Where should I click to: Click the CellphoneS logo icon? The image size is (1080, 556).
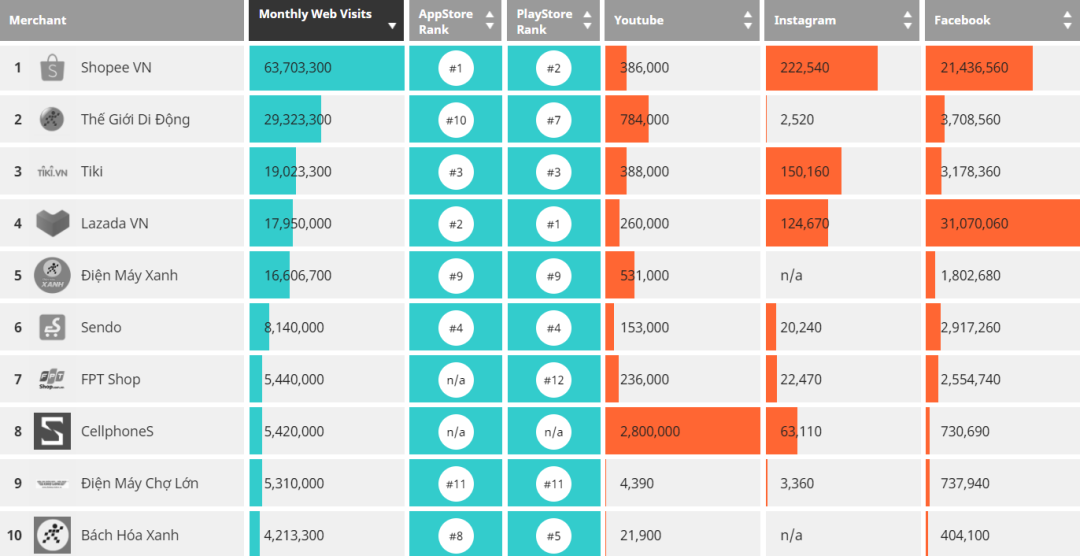52,431
